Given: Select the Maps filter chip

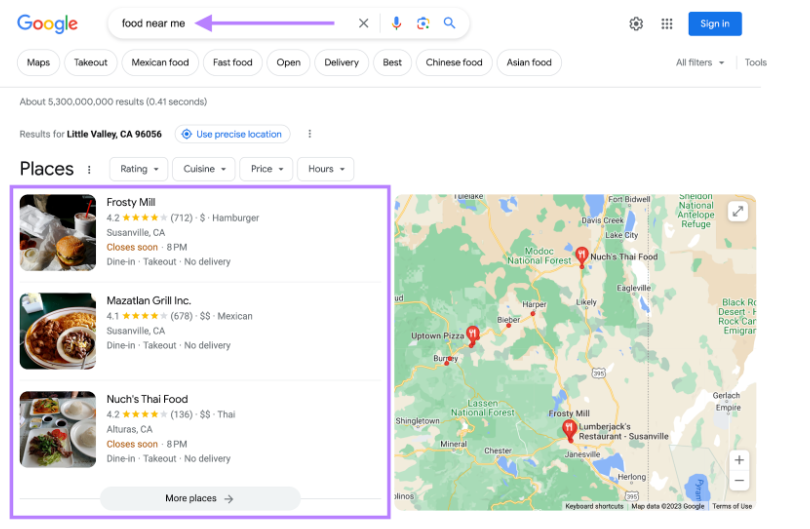Looking at the screenshot, I should click(38, 63).
